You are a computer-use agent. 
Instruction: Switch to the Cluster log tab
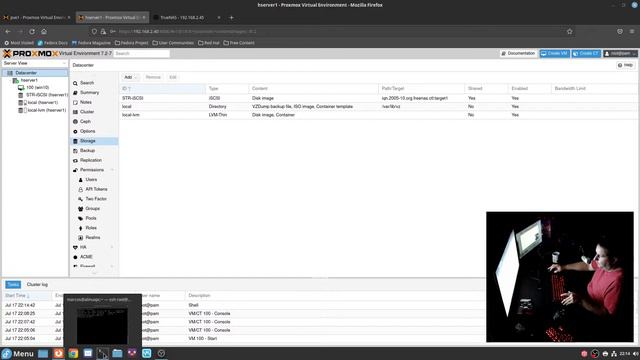(37, 284)
